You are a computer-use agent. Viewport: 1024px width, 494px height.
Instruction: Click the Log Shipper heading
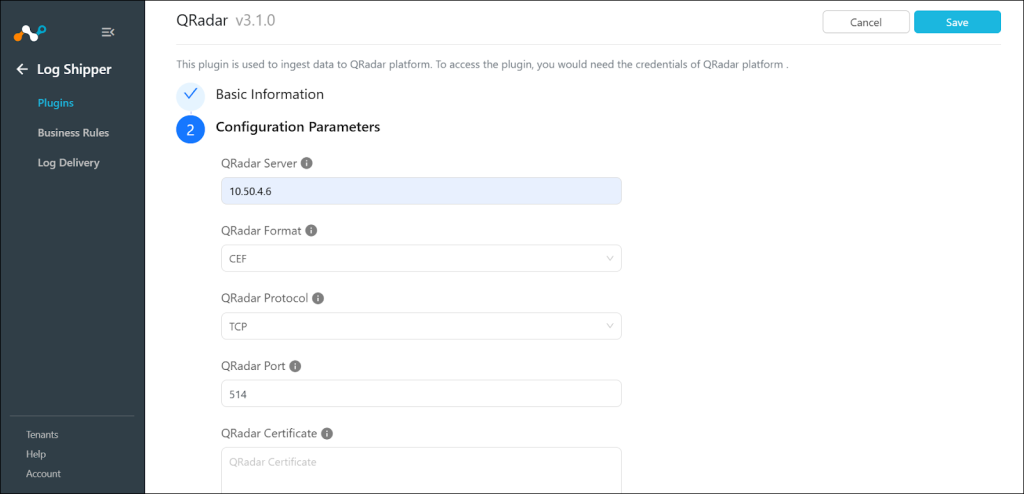(x=74, y=69)
